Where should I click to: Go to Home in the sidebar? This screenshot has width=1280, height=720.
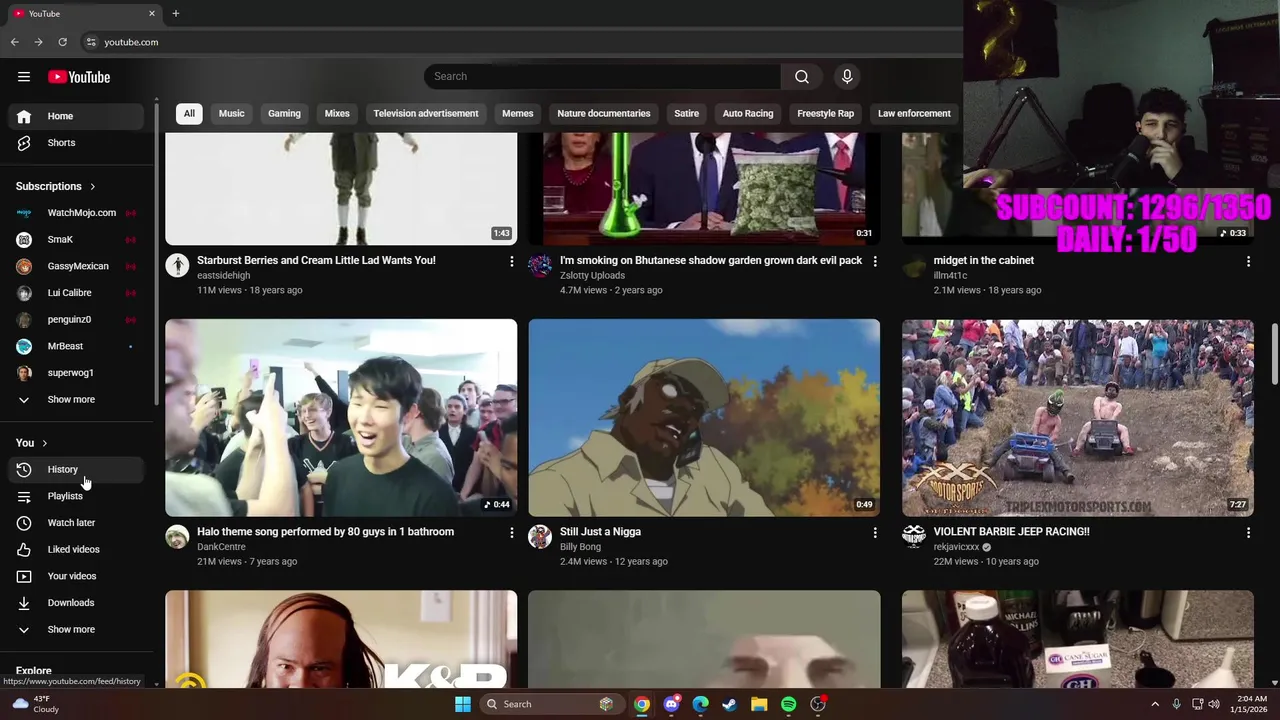[x=76, y=116]
